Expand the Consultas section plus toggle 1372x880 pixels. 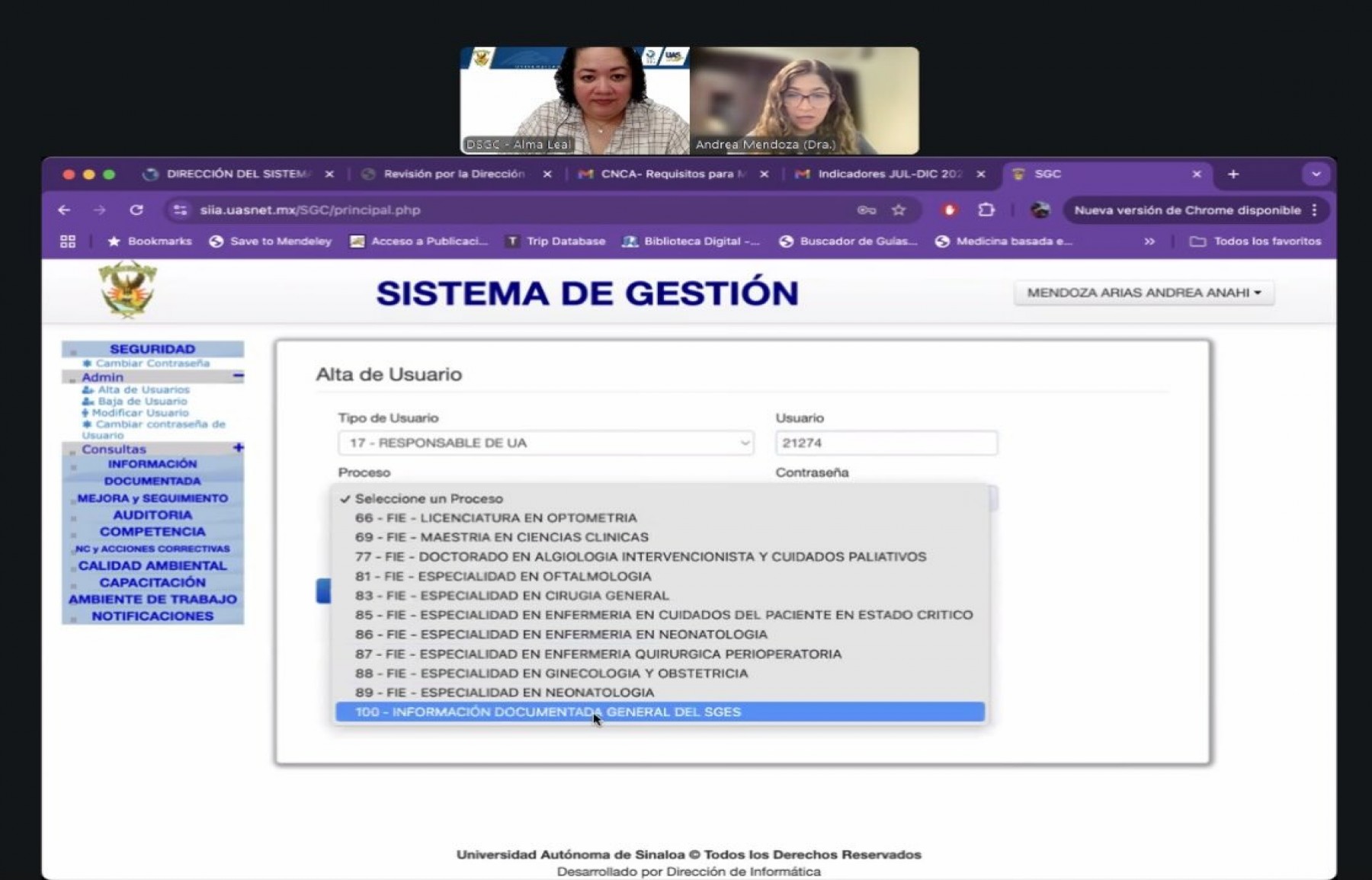(239, 448)
